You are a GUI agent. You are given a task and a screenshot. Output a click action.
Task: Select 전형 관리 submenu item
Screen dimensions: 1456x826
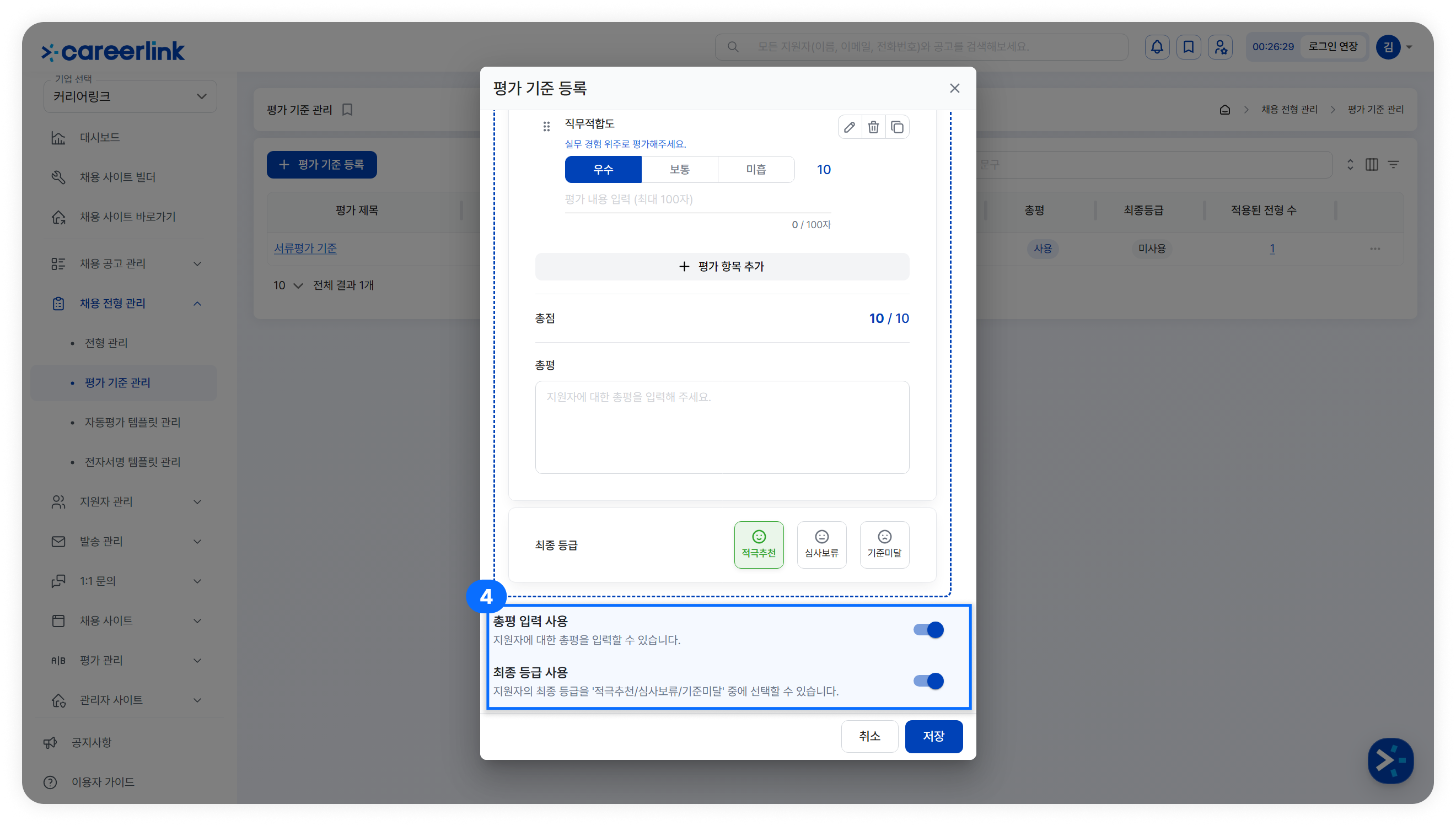tap(106, 343)
